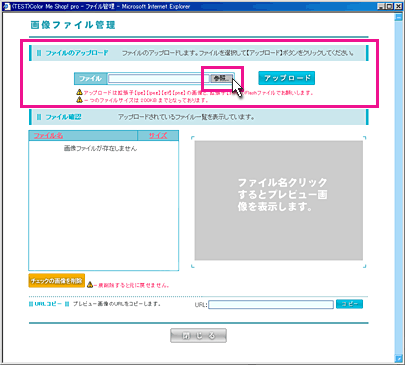Click the アップロード upload button
405x366 pixels.
point(287,78)
